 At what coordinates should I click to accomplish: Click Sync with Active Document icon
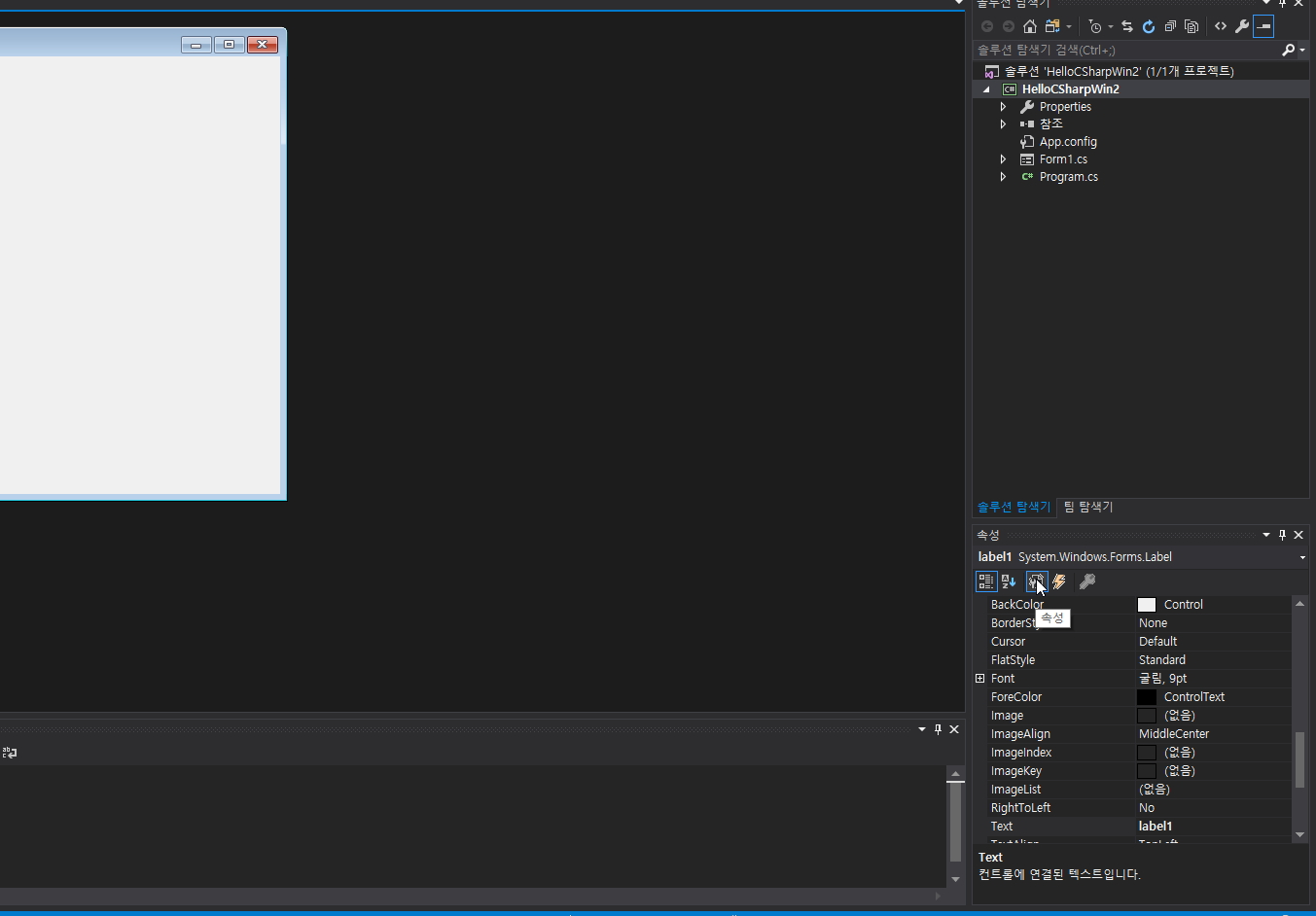[x=1127, y=27]
